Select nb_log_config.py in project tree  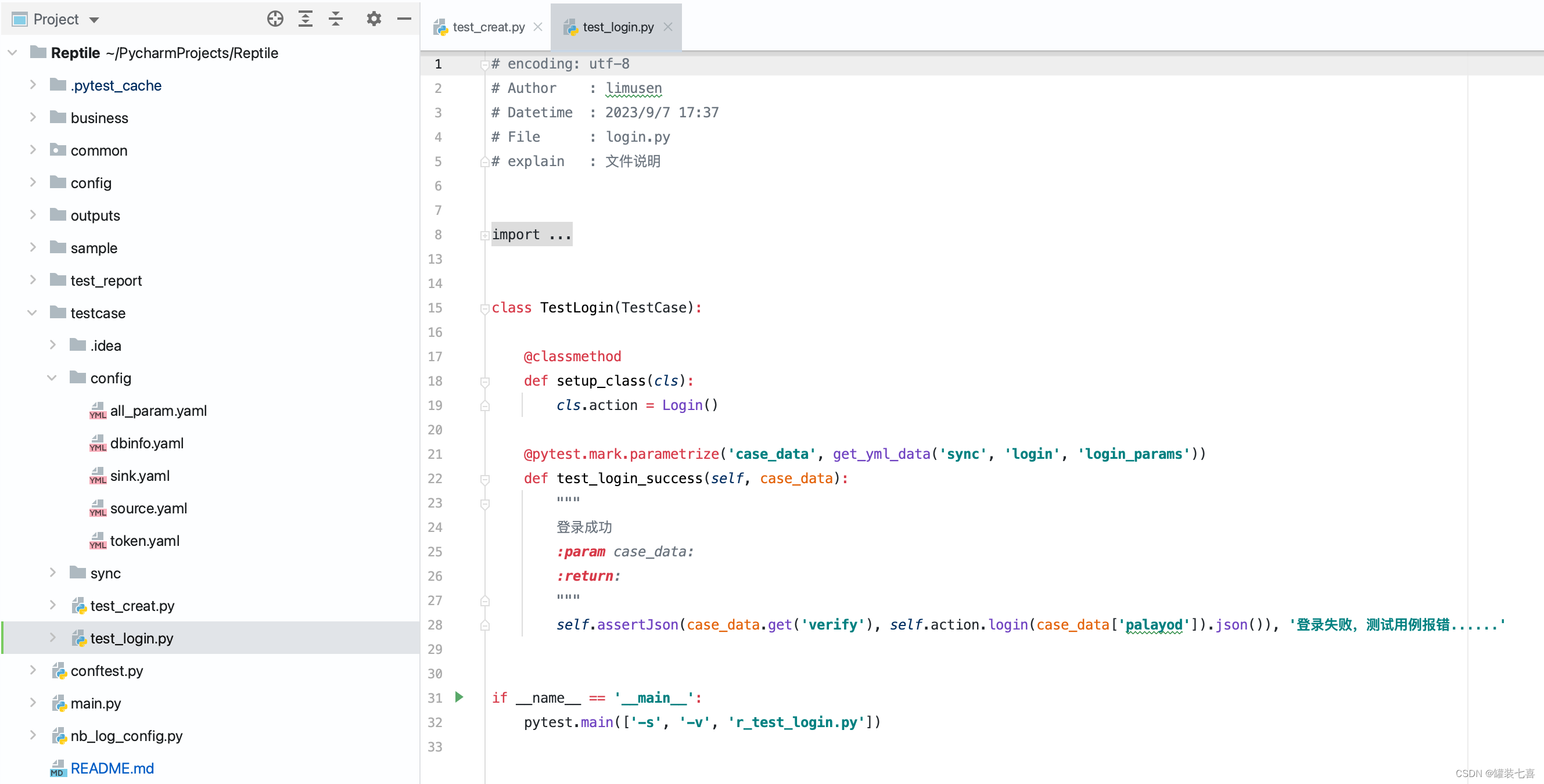point(127,735)
